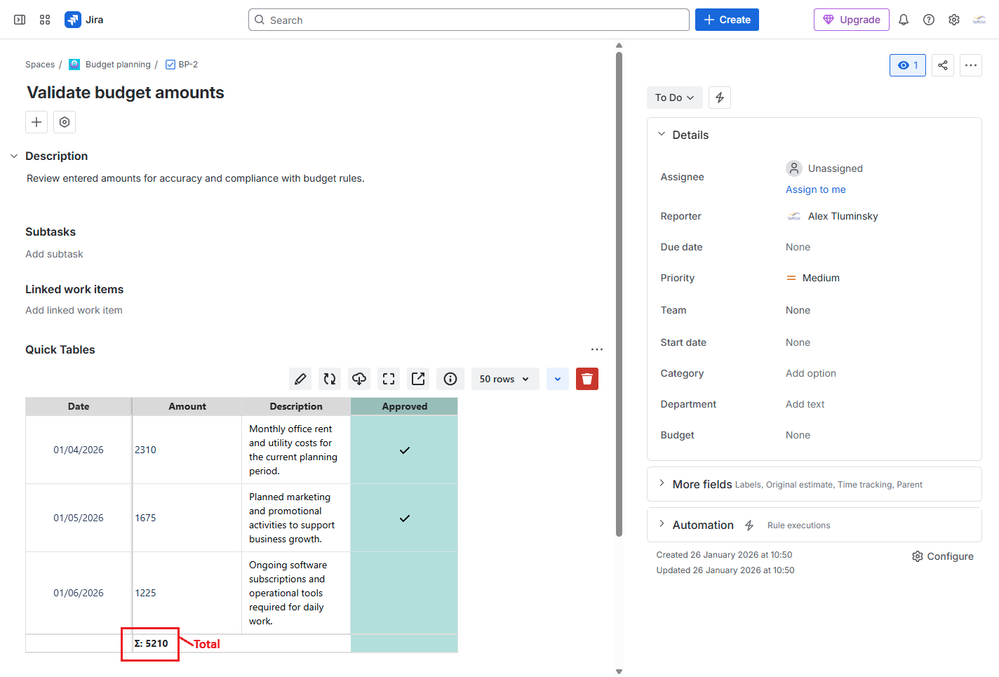Click the vertical scrollbar of the main panel

click(x=619, y=293)
